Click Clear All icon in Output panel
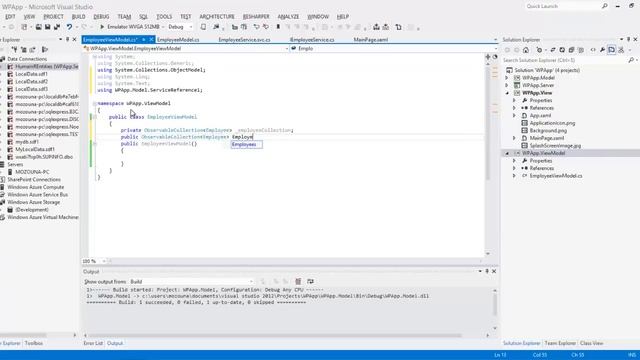Image resolution: width=640 pixels, height=360 pixels. (298, 281)
